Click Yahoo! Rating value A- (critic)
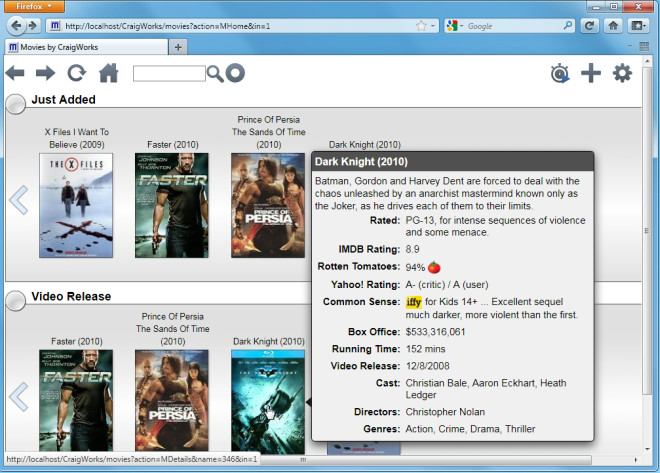The height and width of the screenshot is (473, 660). tap(425, 284)
